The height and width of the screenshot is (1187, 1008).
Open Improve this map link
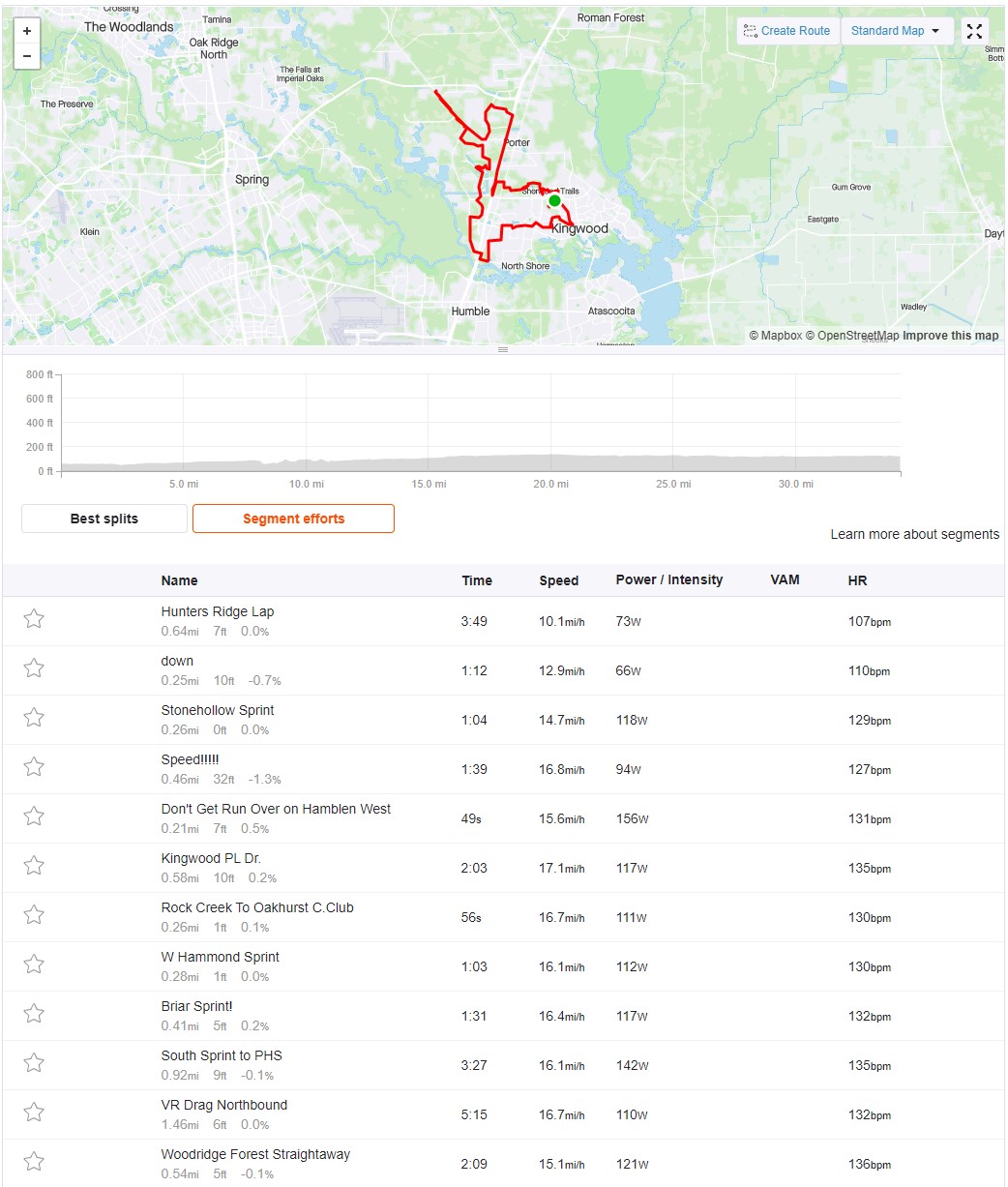(951, 336)
